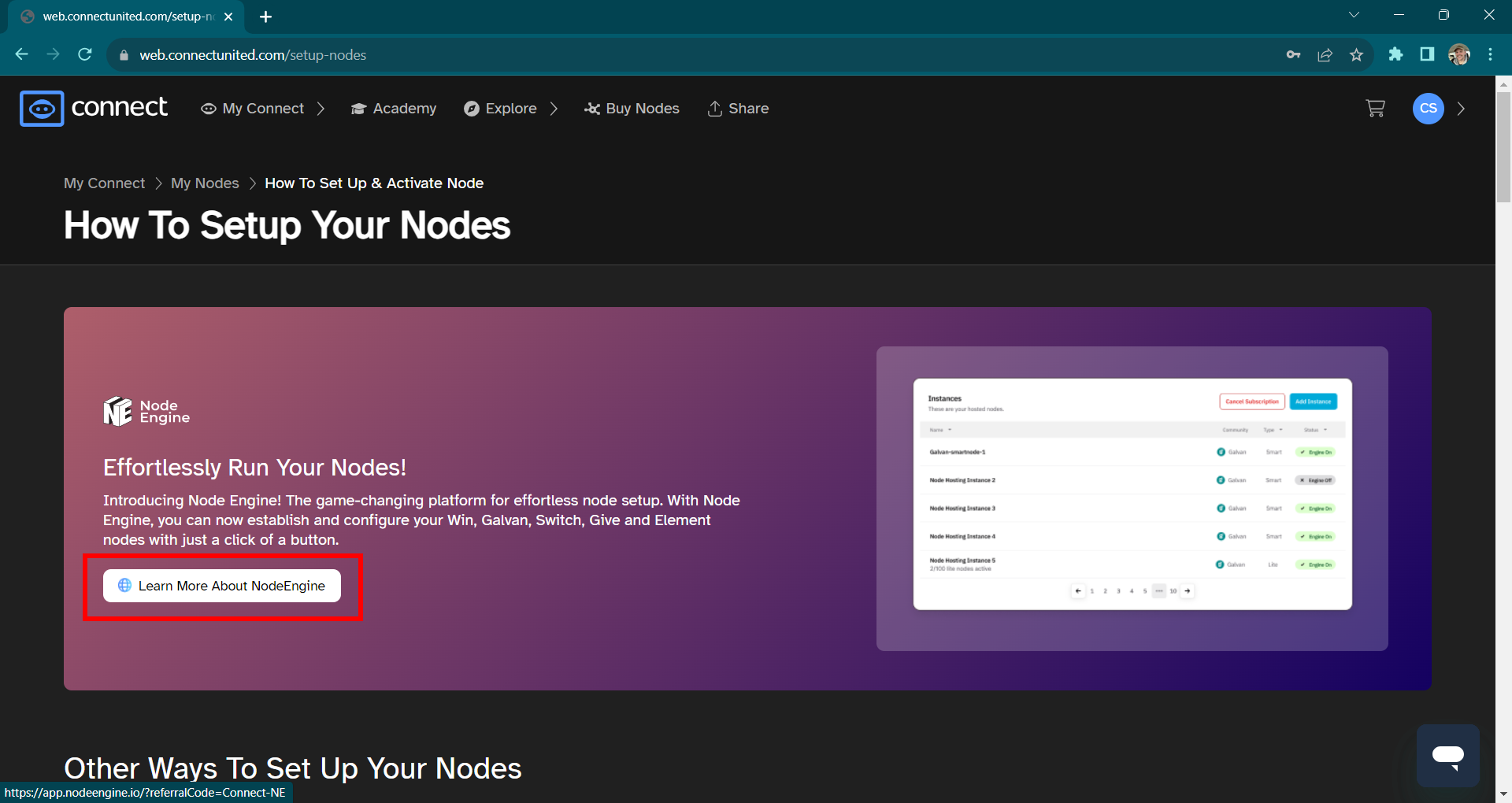This screenshot has width=1512, height=803.
Task: Open the Chrome three-dot menu
Action: [x=1490, y=54]
